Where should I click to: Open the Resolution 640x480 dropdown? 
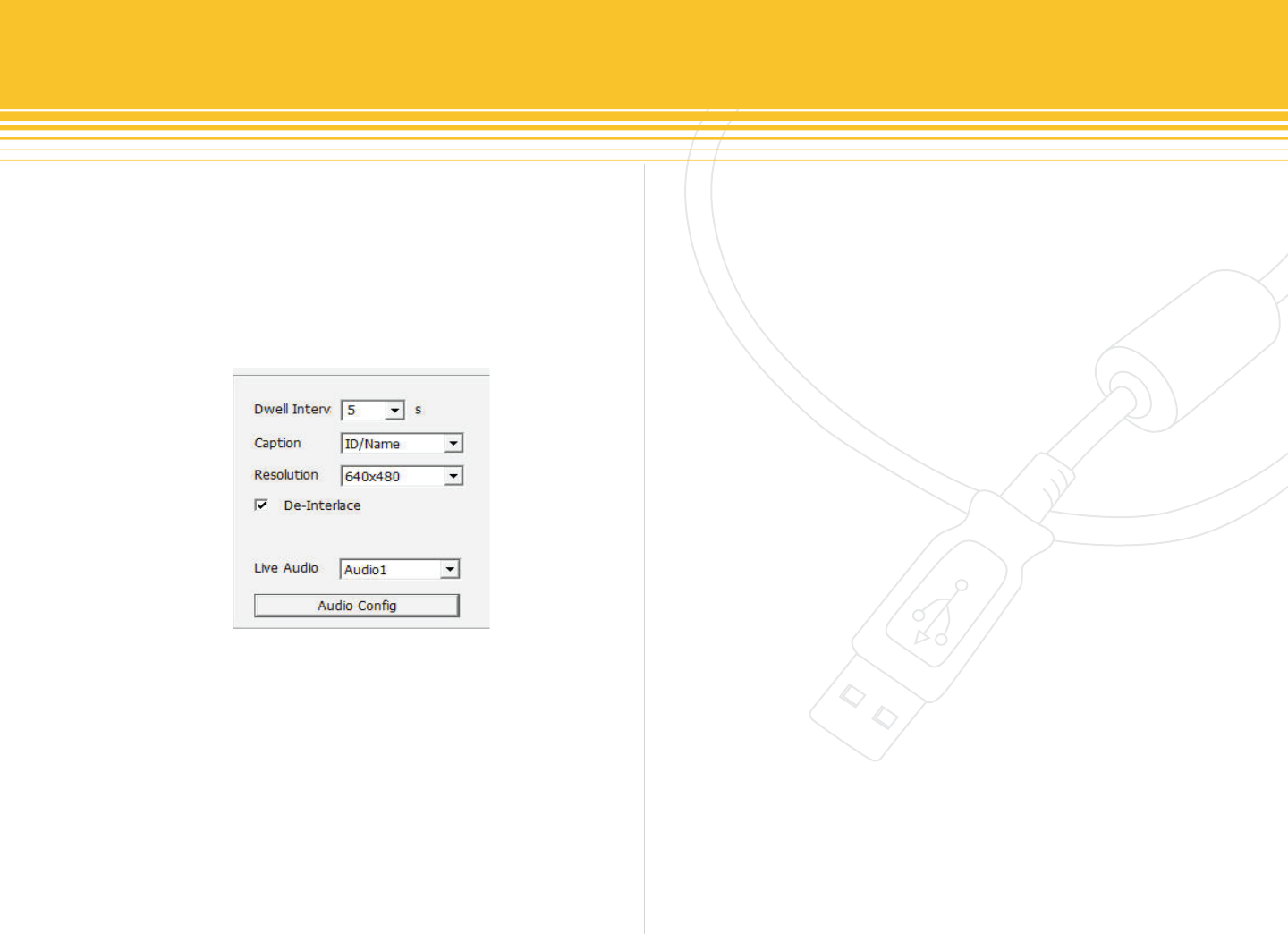453,476
